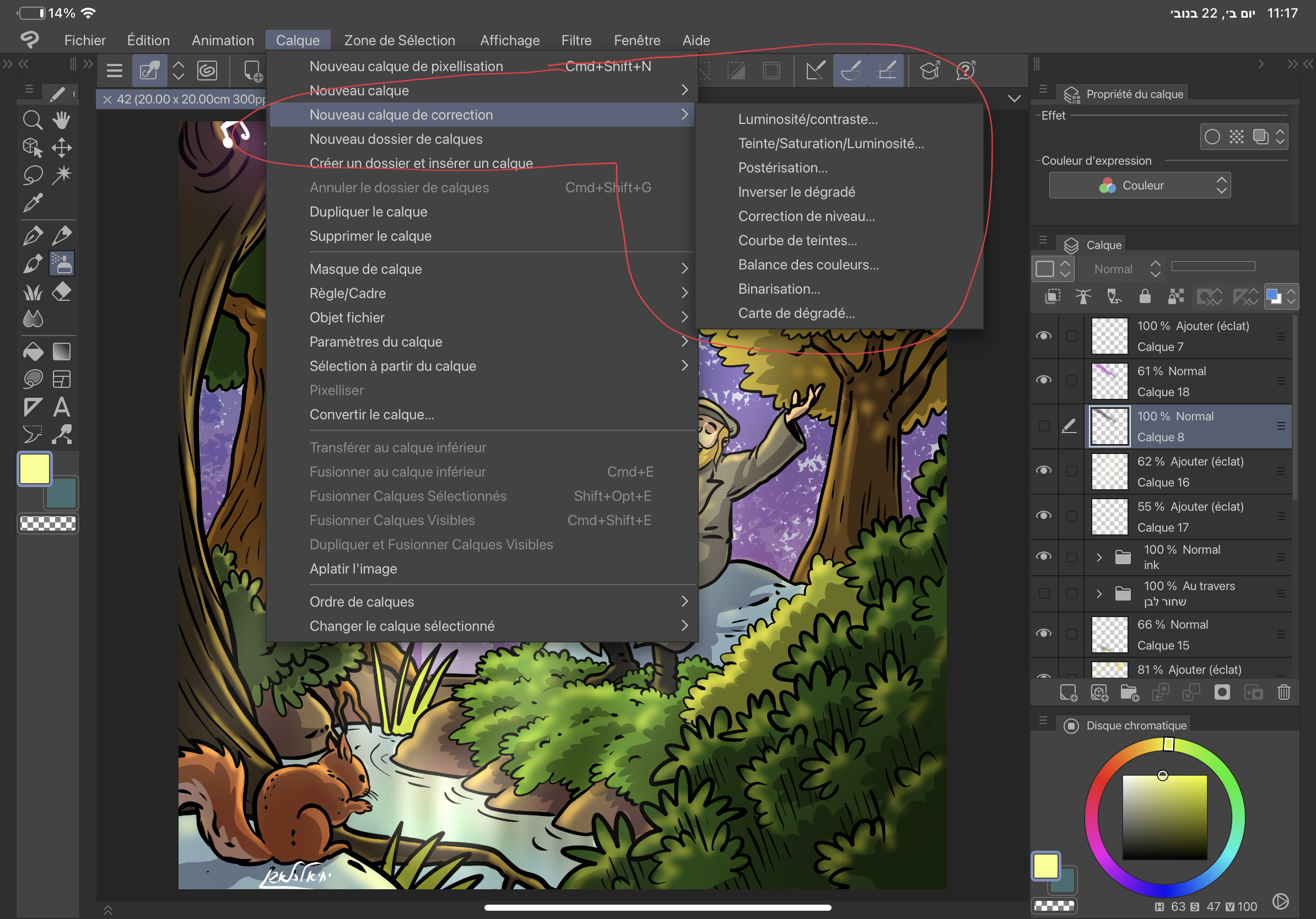This screenshot has width=1316, height=919.
Task: Click the yellow foreground color swatch
Action: point(34,469)
